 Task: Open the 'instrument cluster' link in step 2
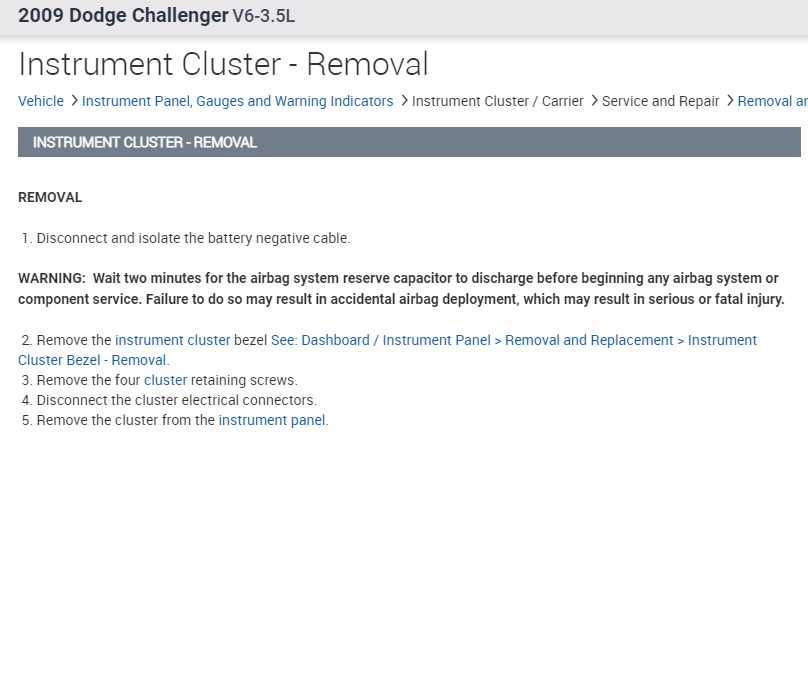coord(173,340)
